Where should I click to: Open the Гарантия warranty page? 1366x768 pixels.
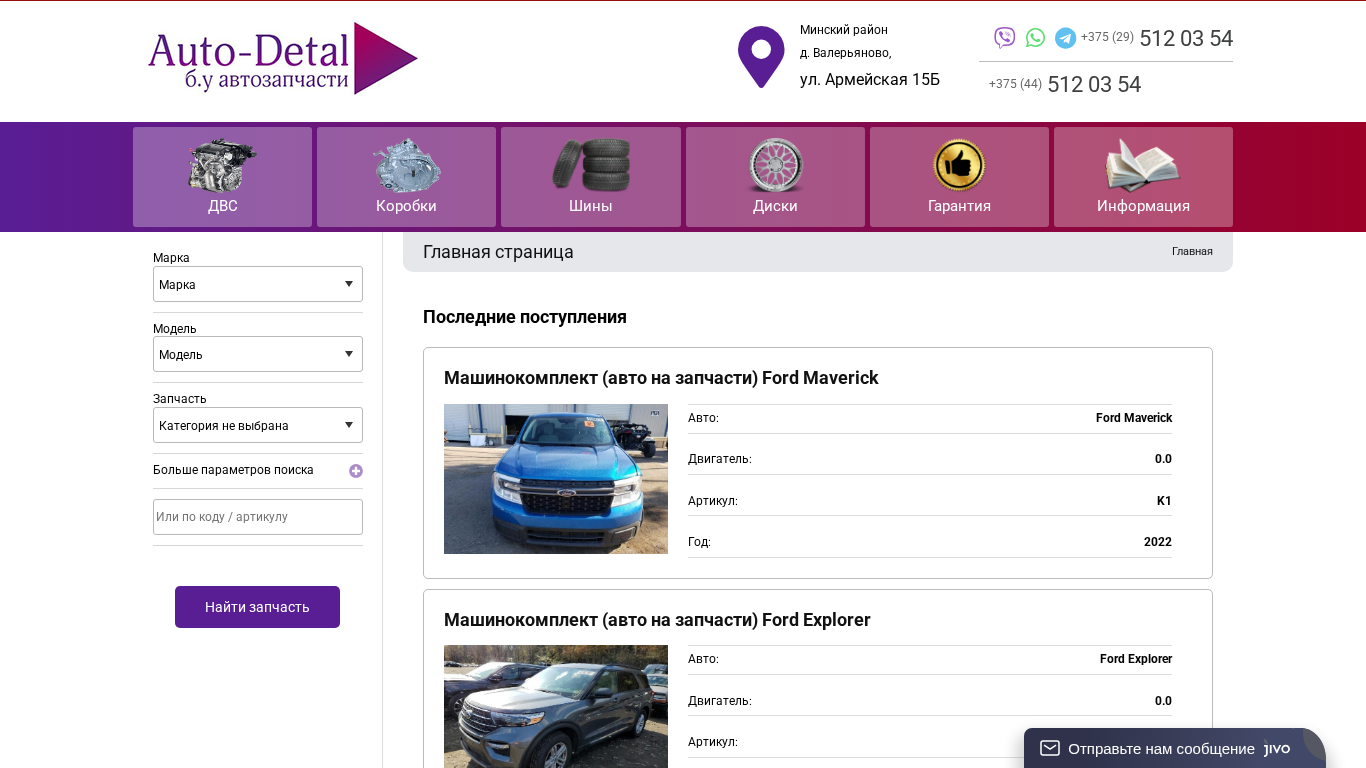point(959,177)
